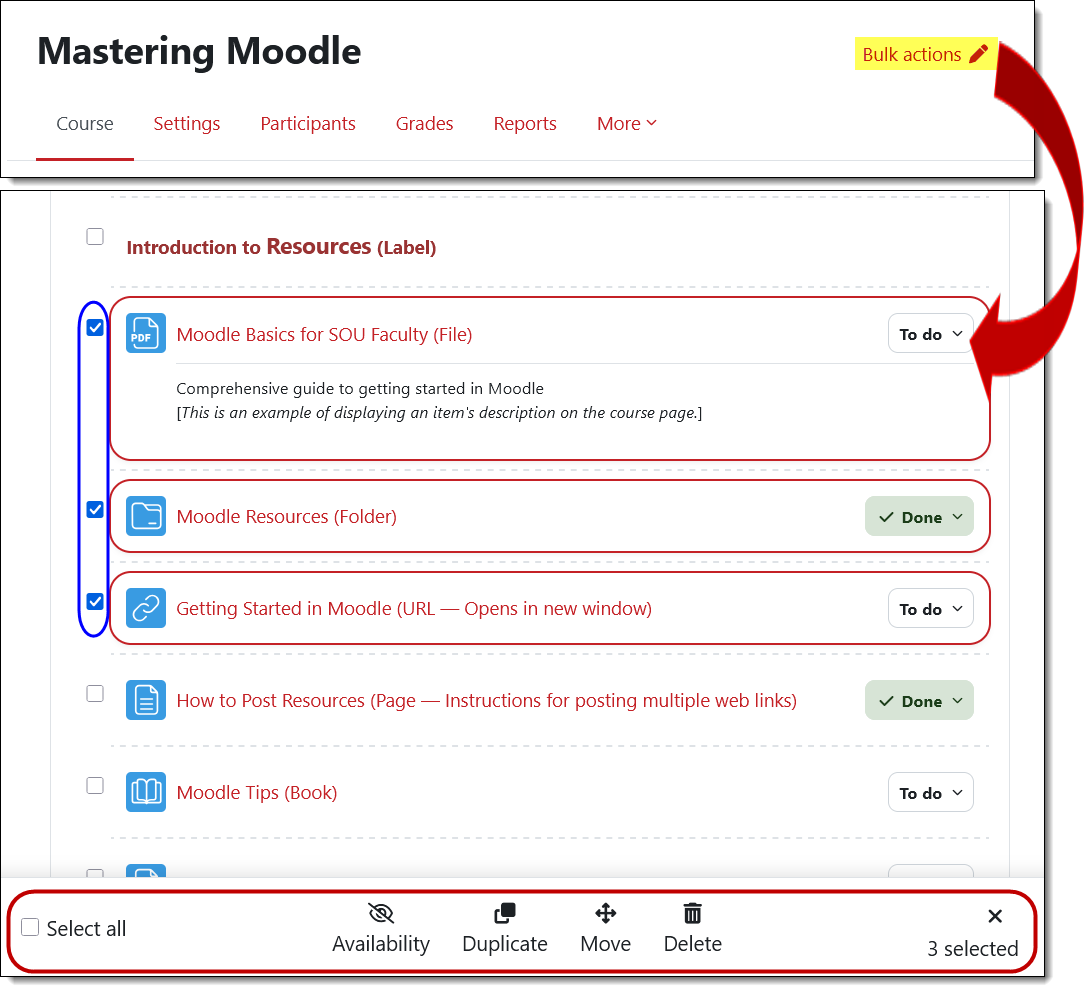Open the Done dropdown for Moodle Resources folder

pyautogui.click(x=919, y=517)
